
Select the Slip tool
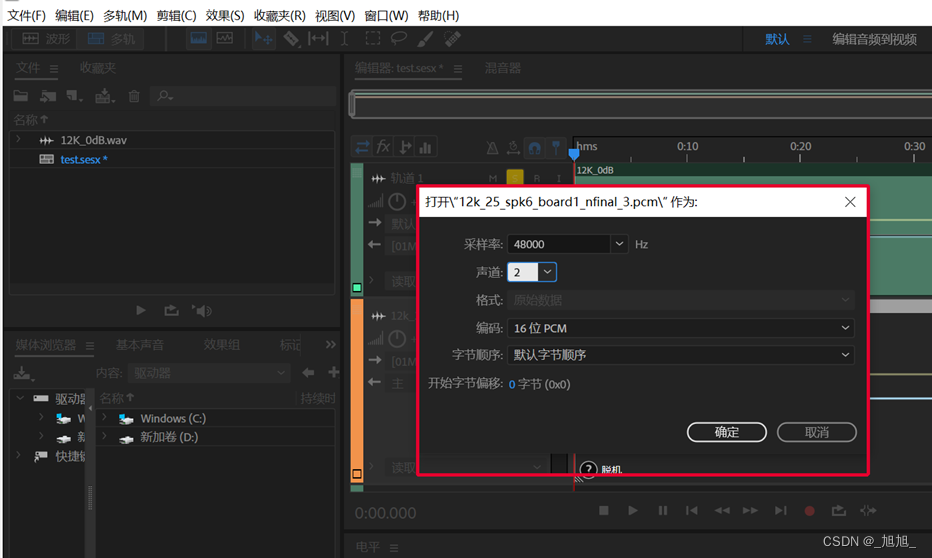(x=318, y=39)
